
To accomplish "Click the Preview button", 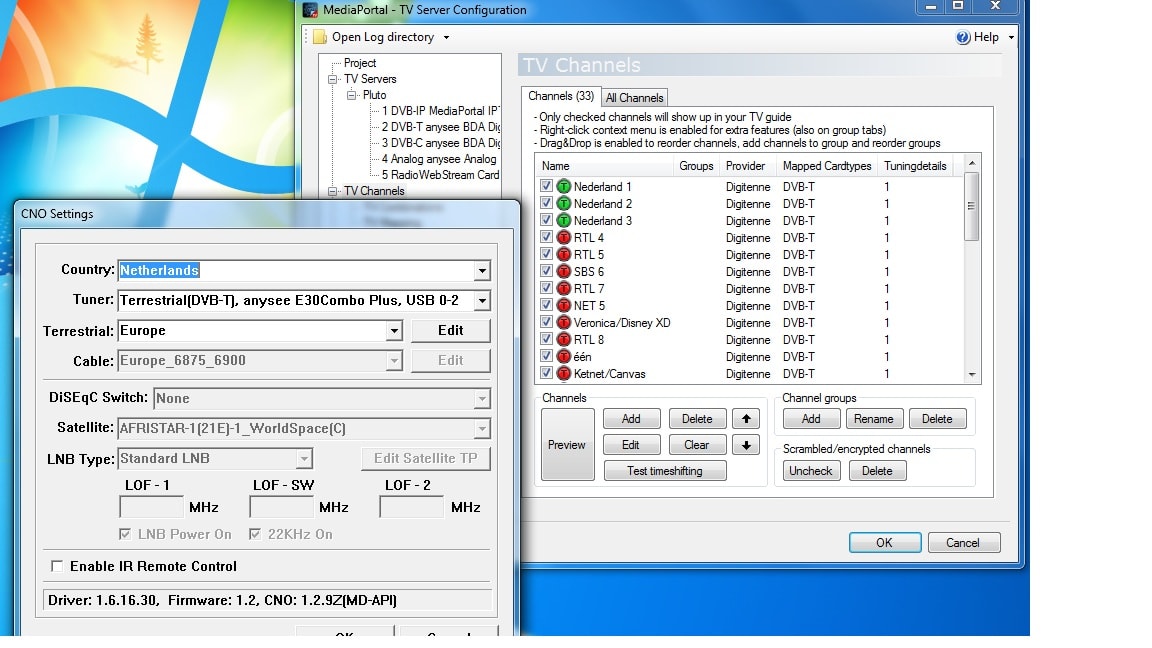I will point(567,444).
